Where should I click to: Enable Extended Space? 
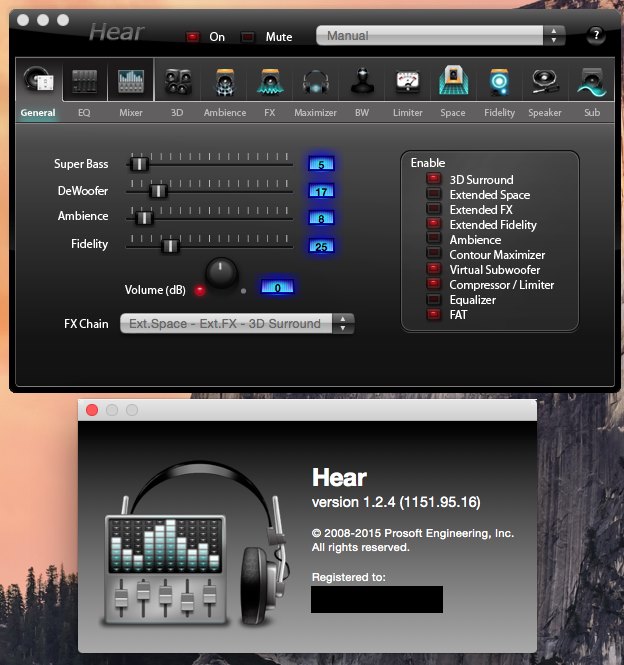[434, 194]
